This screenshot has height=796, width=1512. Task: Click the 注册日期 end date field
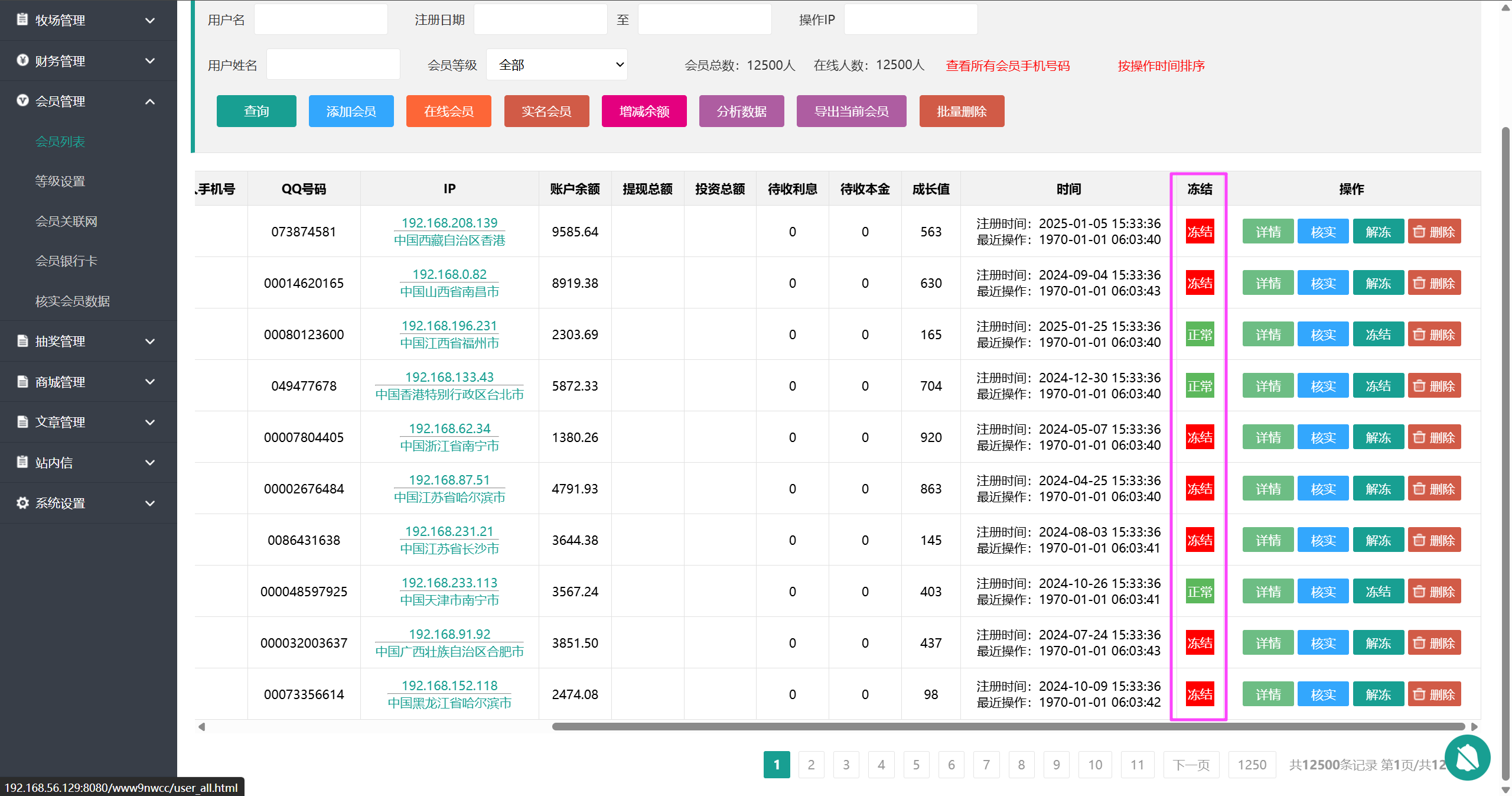point(705,20)
